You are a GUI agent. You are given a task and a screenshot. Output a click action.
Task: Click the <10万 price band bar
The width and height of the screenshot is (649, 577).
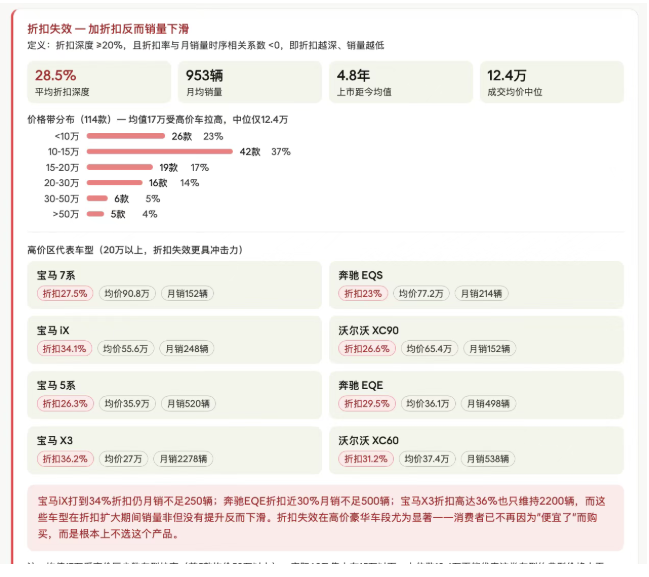tap(125, 136)
